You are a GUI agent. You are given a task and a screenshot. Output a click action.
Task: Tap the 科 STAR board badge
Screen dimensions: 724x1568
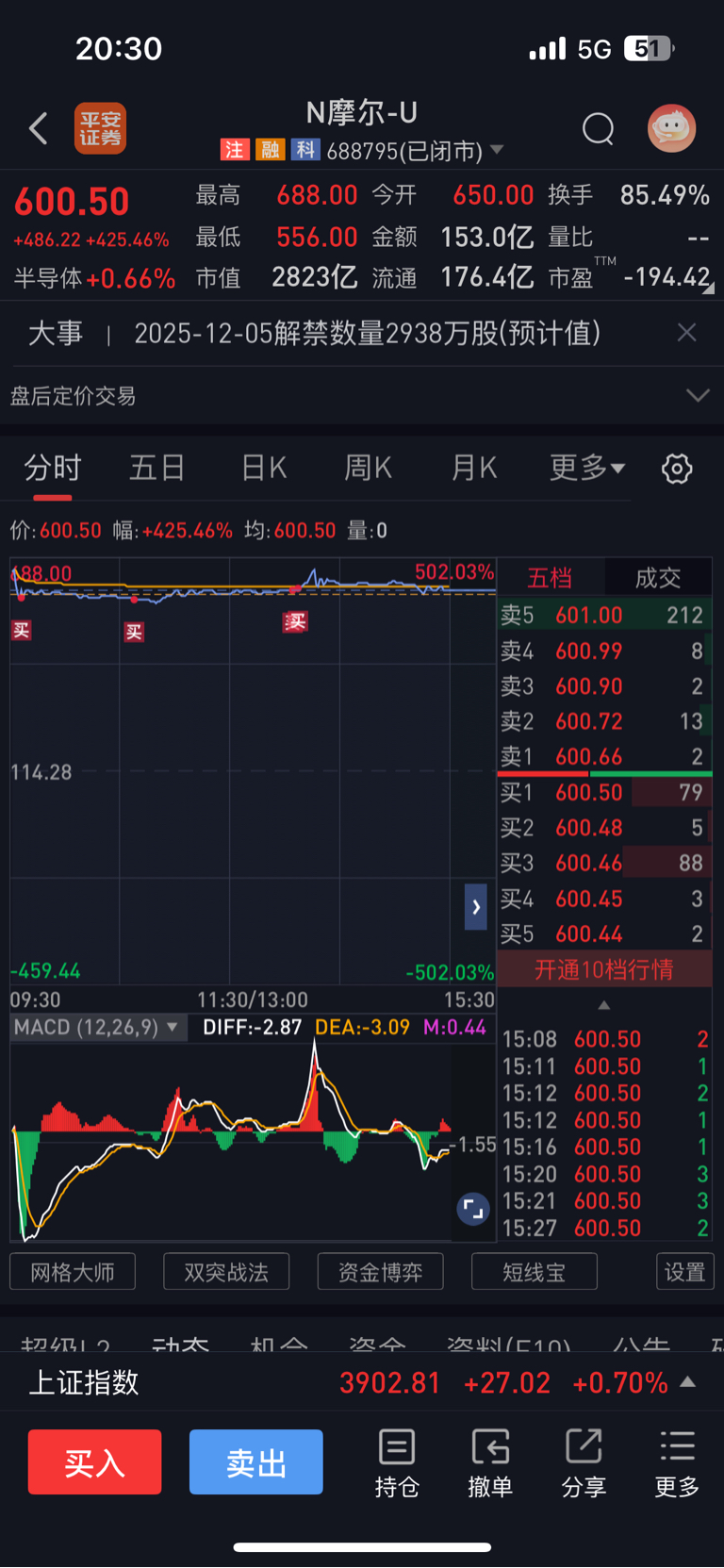[304, 150]
